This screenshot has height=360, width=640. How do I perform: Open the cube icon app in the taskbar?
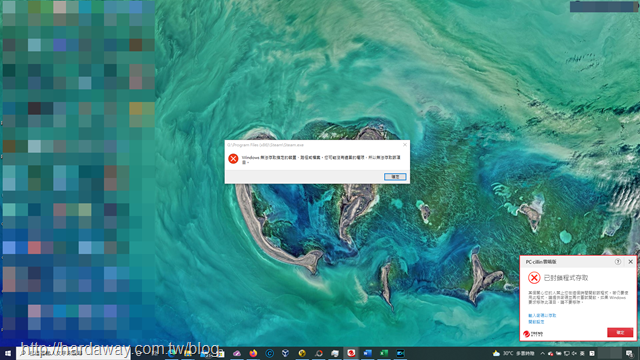(x=286, y=353)
